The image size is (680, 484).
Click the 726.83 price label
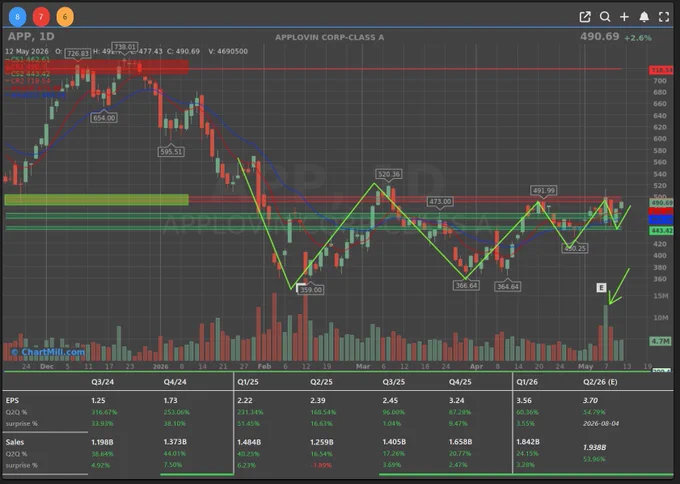tap(78, 53)
